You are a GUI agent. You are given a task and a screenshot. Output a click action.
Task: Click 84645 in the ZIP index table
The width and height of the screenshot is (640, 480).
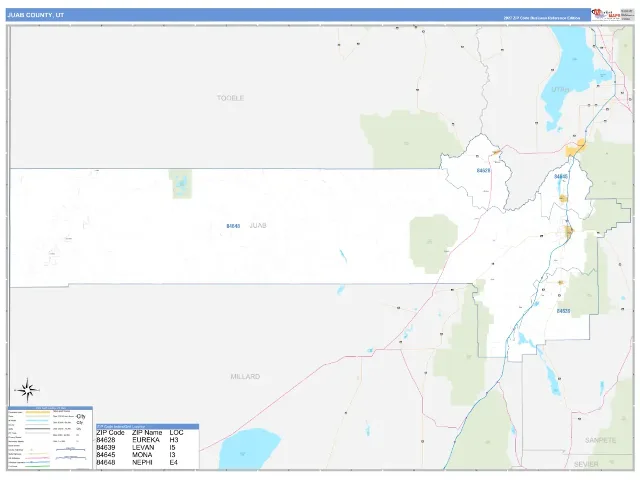click(x=106, y=455)
